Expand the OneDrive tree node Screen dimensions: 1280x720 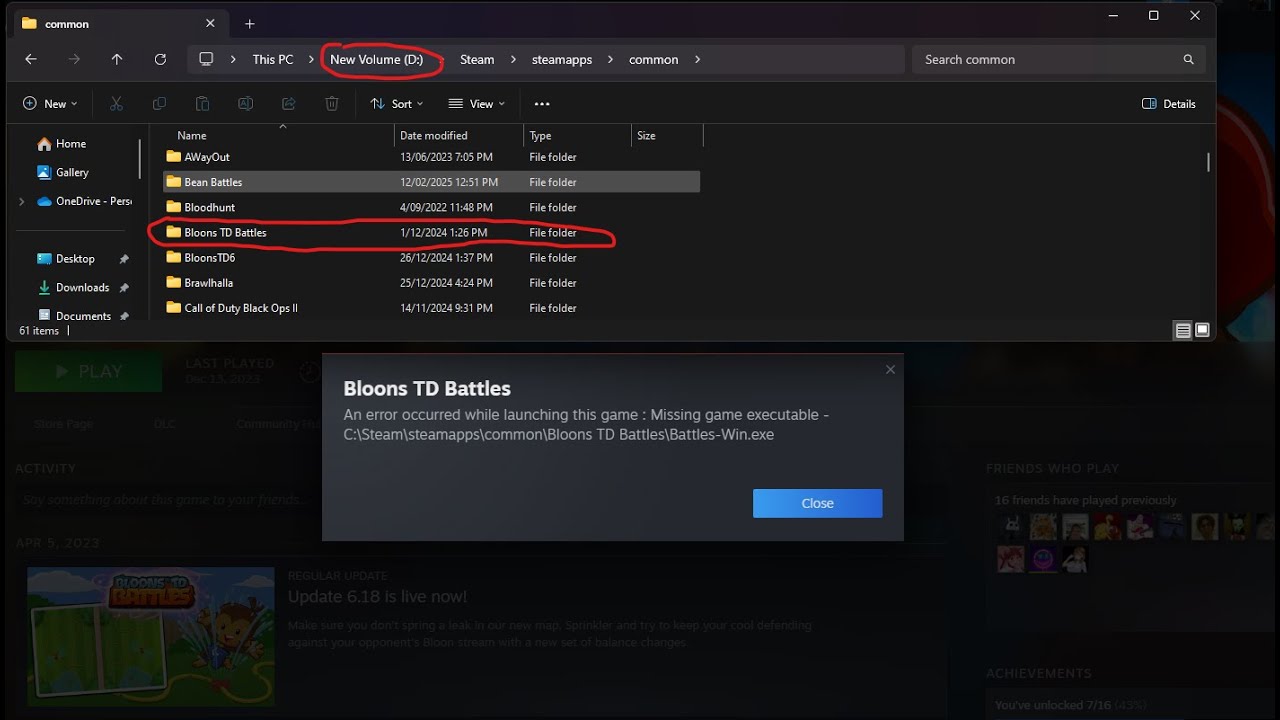tap(22, 202)
